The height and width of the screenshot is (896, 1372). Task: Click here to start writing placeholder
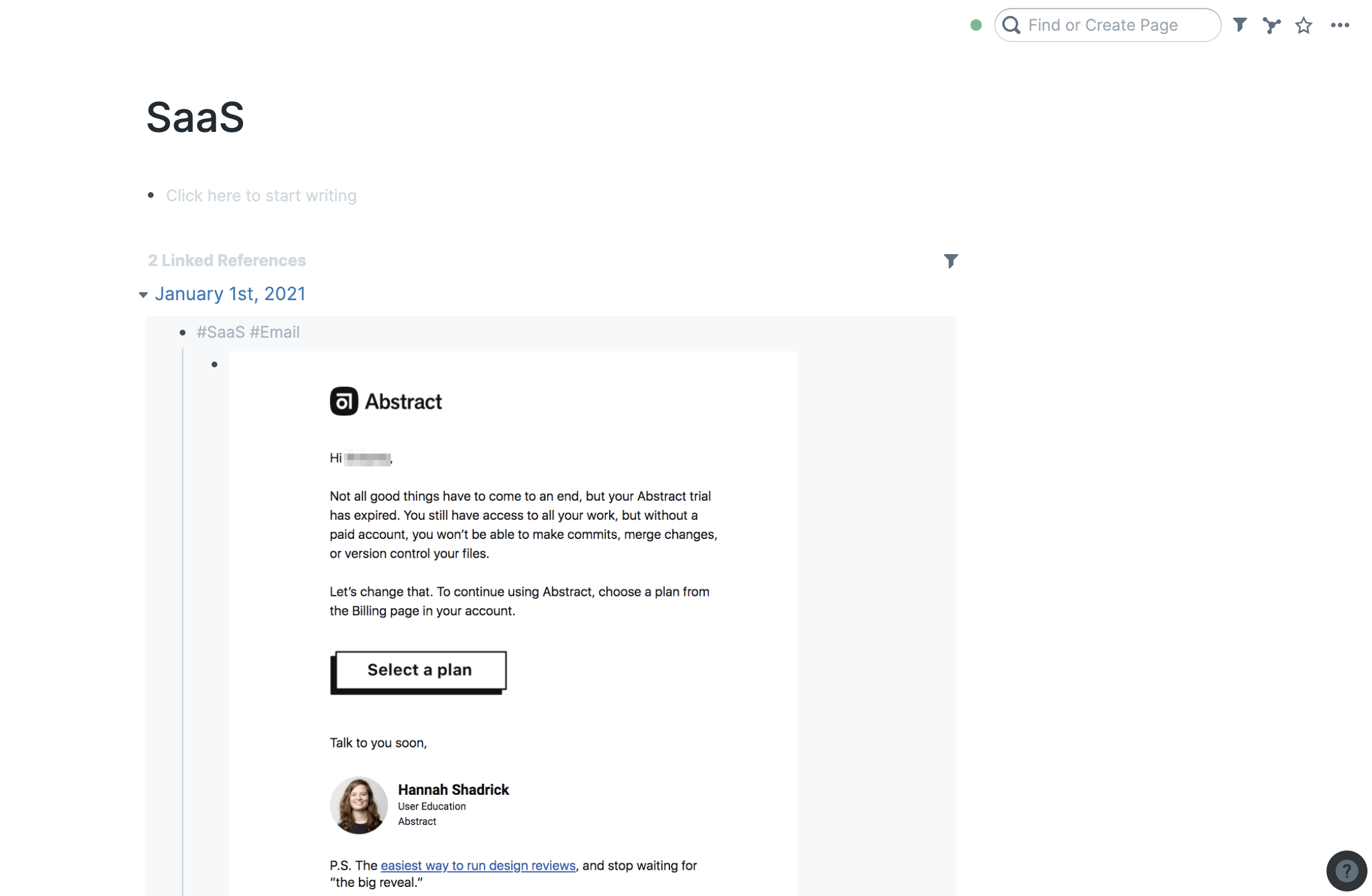261,196
